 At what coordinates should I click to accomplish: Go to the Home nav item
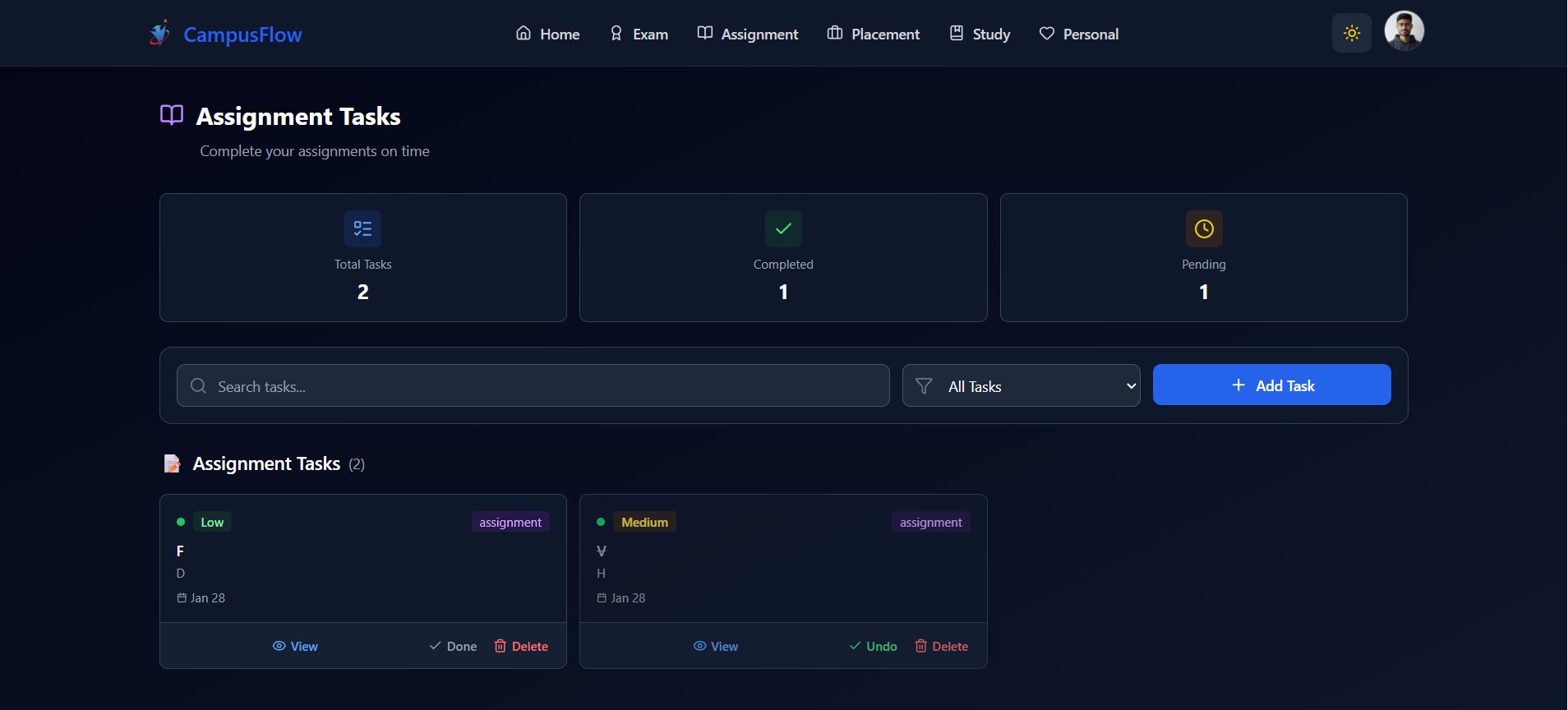point(547,34)
